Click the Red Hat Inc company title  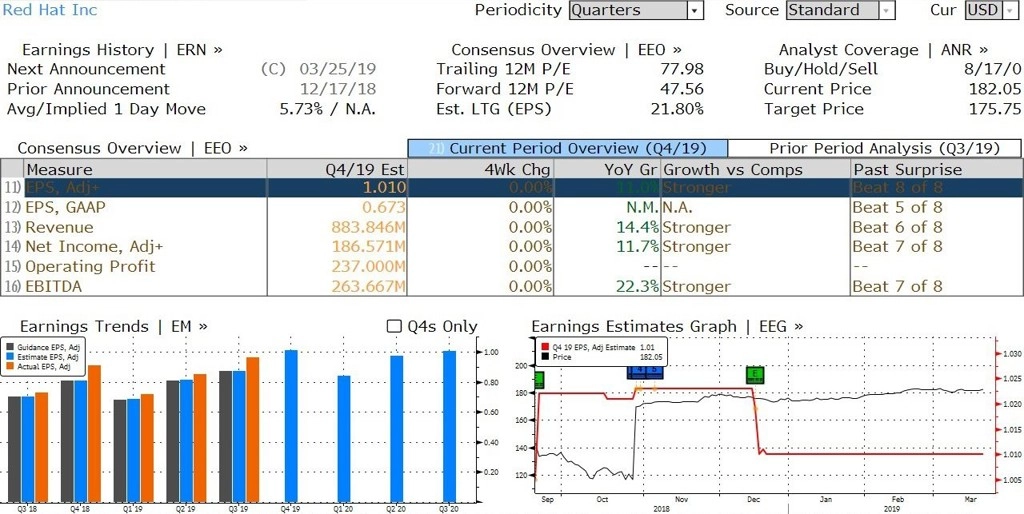50,10
